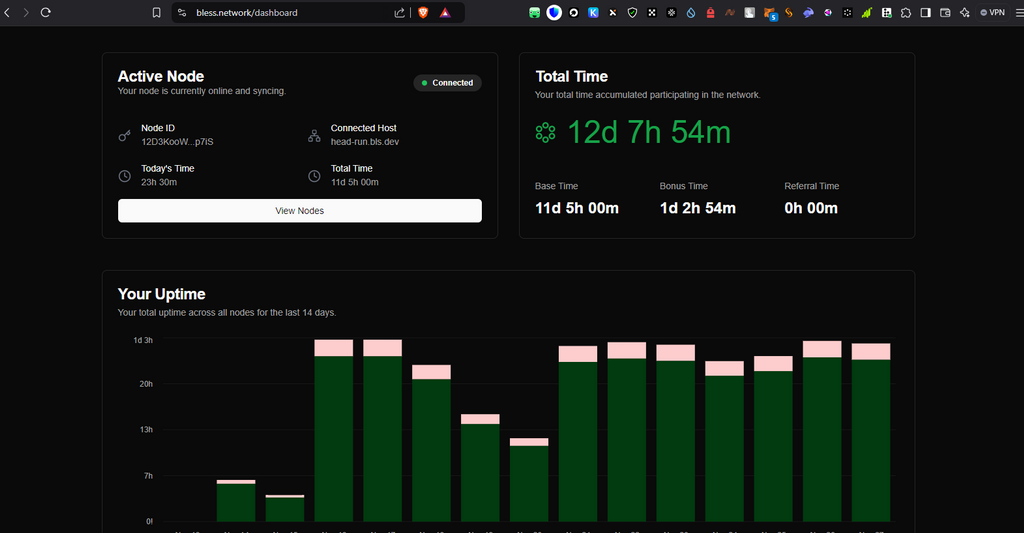Click the Today's Time value 23h 30m
This screenshot has width=1024, height=533.
159,182
